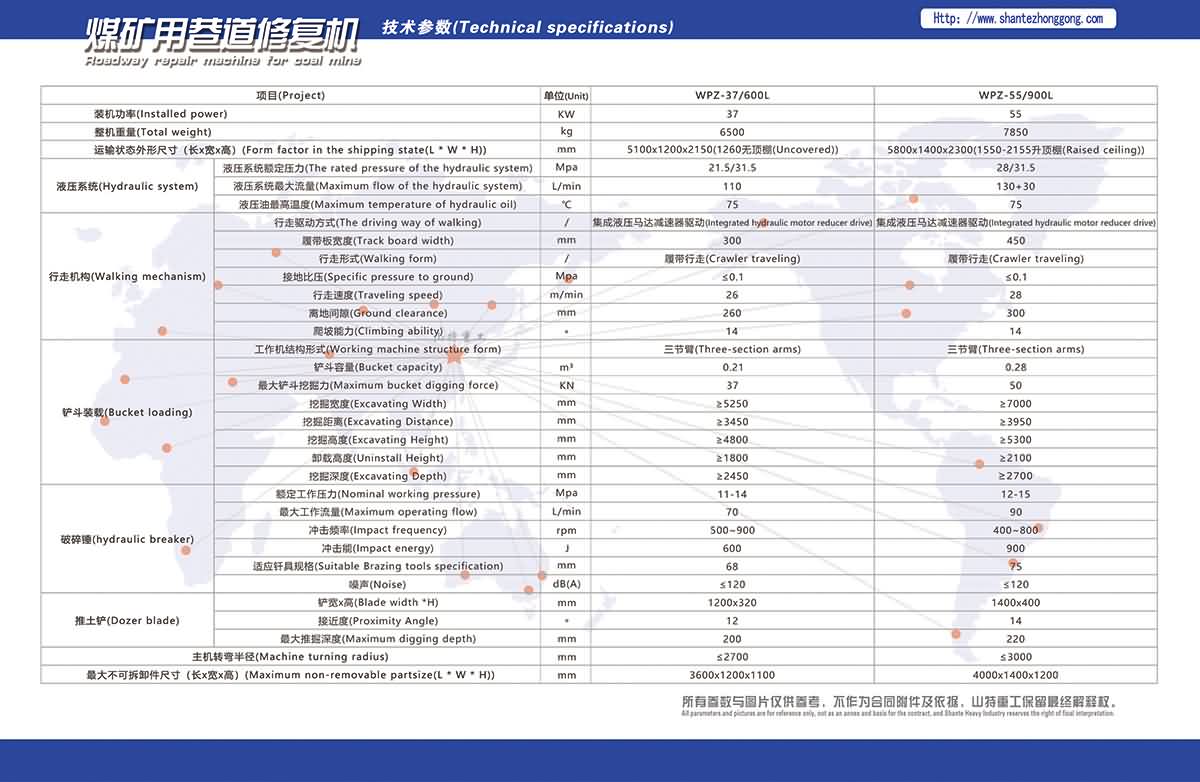Viewport: 1200px width, 782px height.
Task: Click excavating width value ≥7000
Action: (x=1015, y=403)
